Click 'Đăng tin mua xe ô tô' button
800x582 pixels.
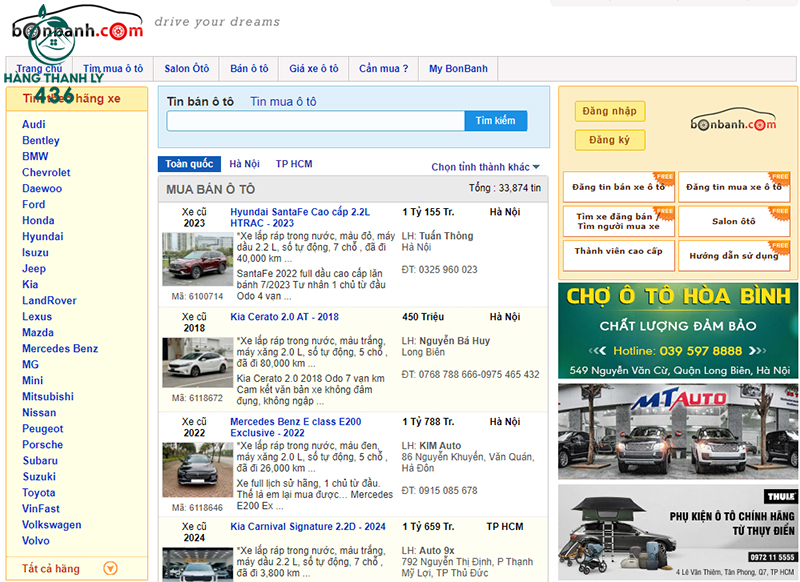734,187
